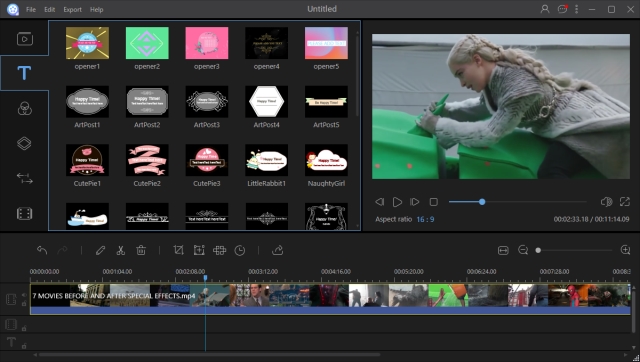640x362 pixels.
Task: Pick the CutePie1 text template
Action: [x=87, y=160]
